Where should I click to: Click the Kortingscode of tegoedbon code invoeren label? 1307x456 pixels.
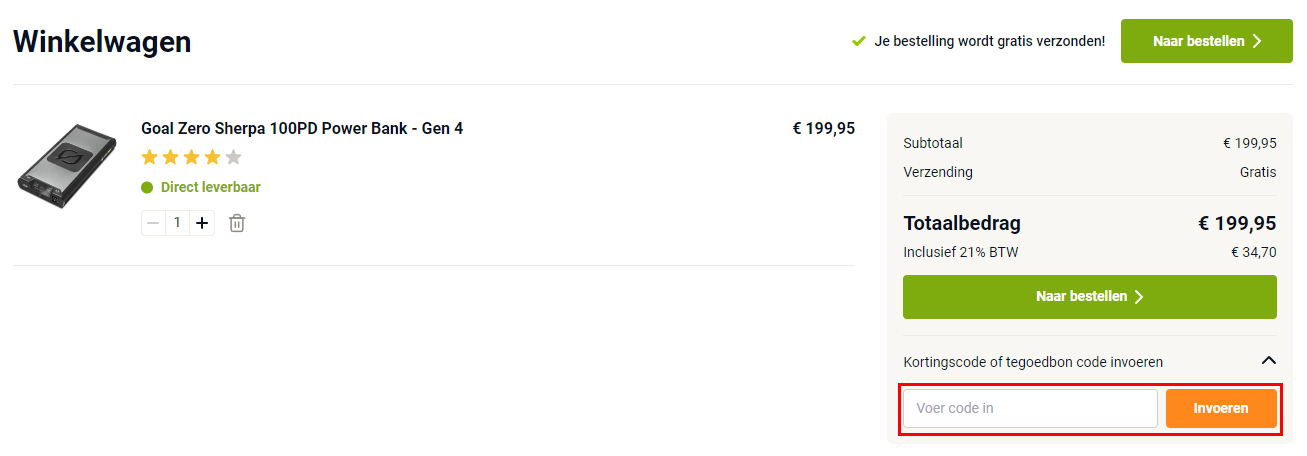[1033, 362]
